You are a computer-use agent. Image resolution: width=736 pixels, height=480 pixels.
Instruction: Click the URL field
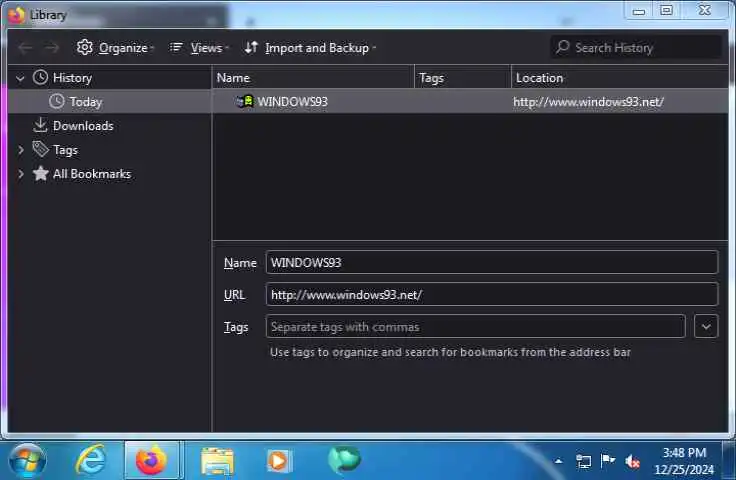tap(491, 295)
